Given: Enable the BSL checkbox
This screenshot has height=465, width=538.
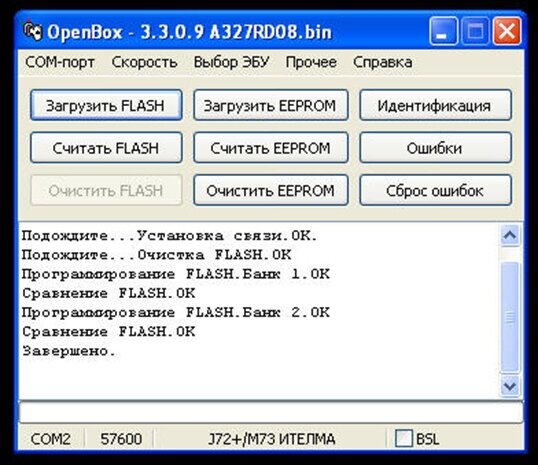Looking at the screenshot, I should 404,439.
